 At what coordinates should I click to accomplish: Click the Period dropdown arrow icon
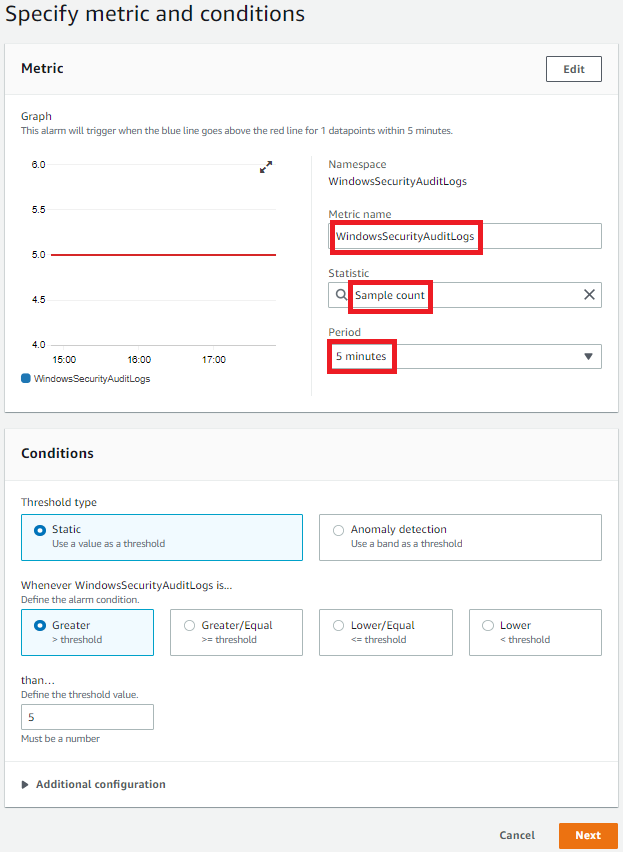pyautogui.click(x=590, y=356)
